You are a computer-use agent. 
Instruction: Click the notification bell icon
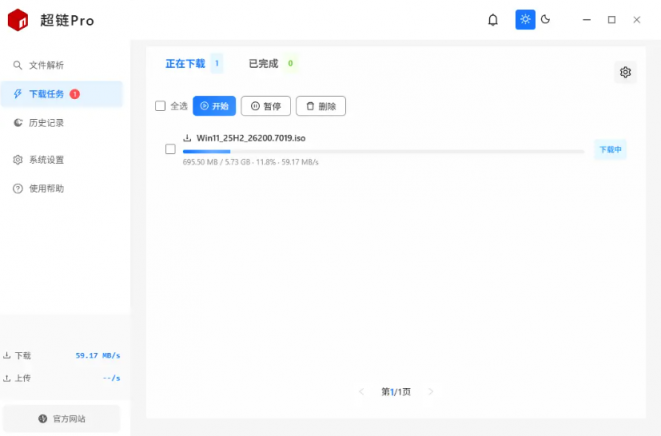pyautogui.click(x=493, y=20)
